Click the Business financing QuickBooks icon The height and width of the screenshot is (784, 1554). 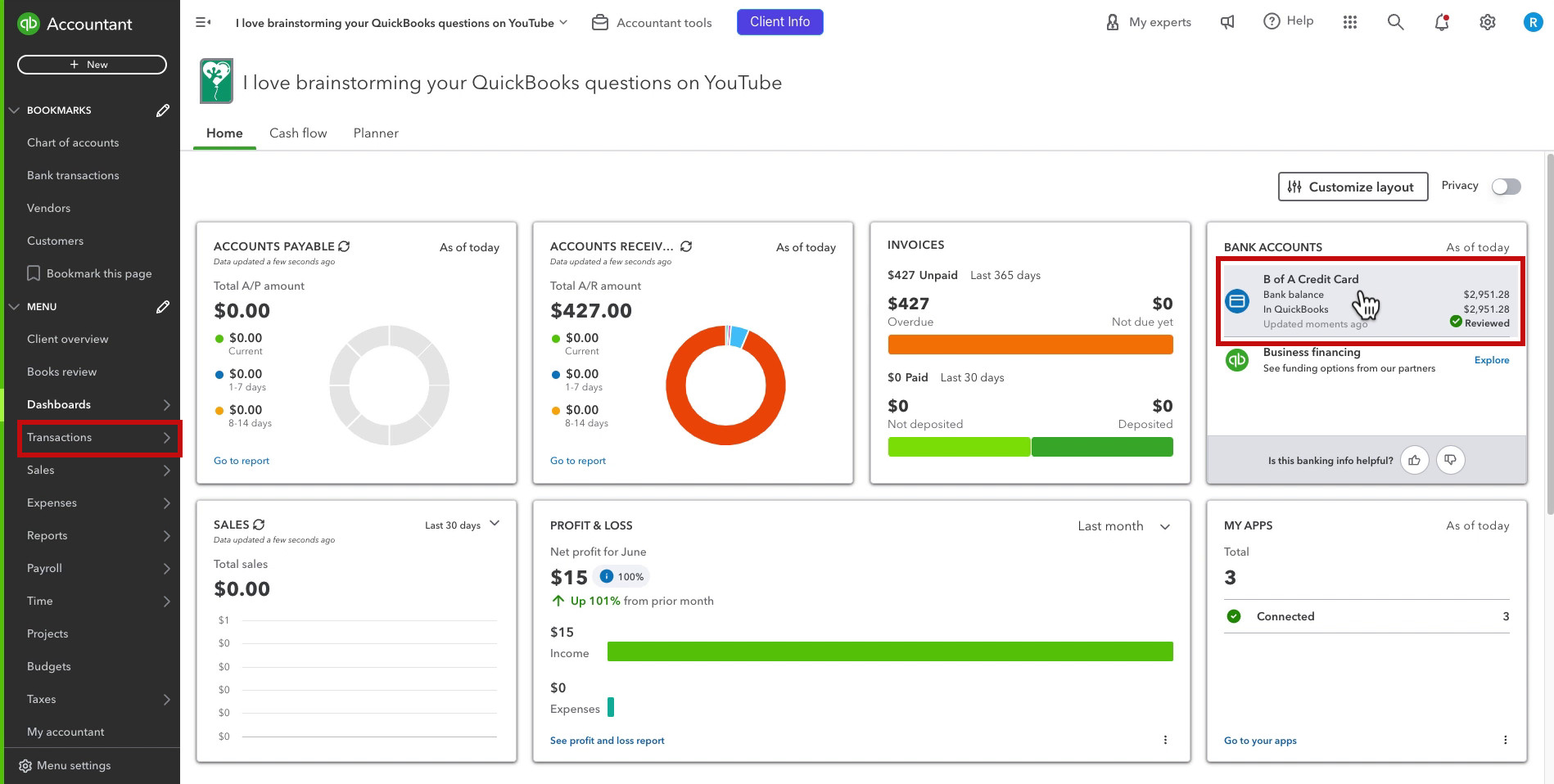coord(1237,360)
